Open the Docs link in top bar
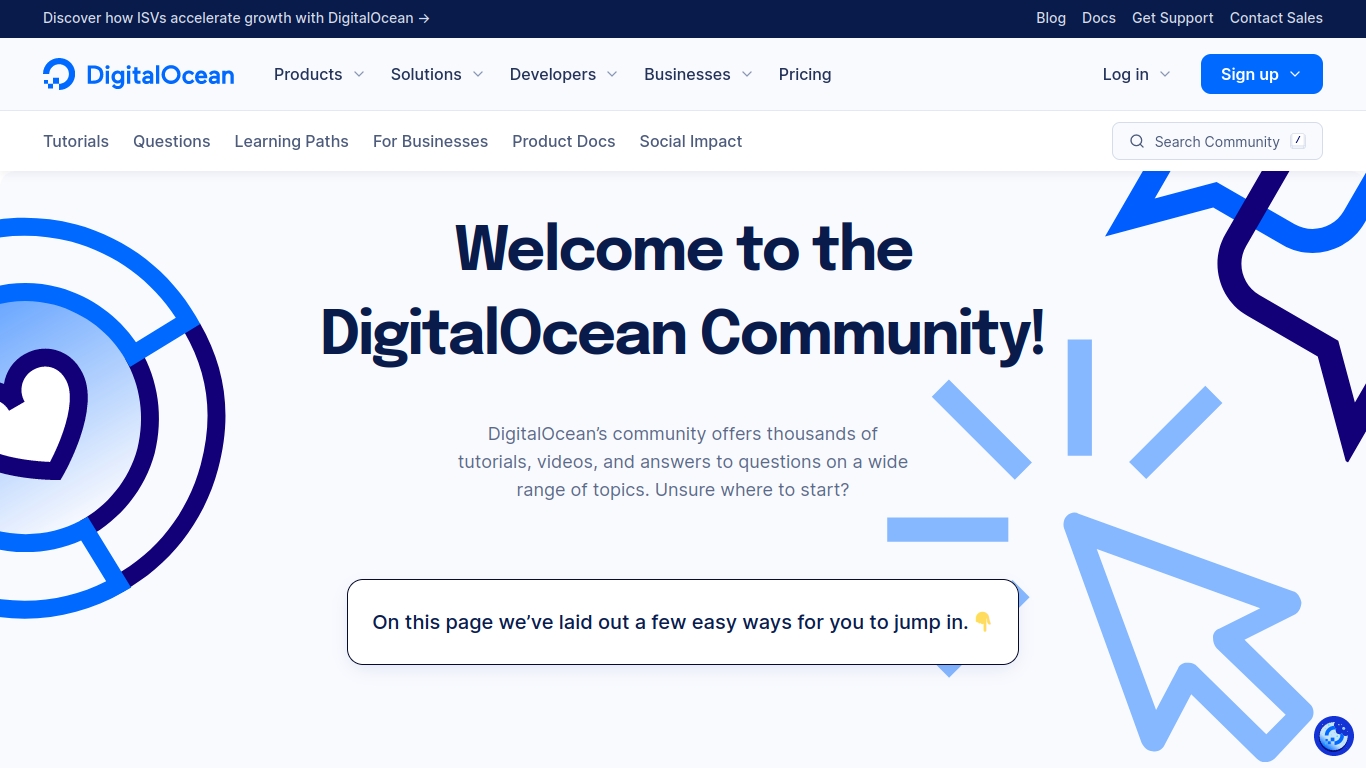 [1099, 18]
